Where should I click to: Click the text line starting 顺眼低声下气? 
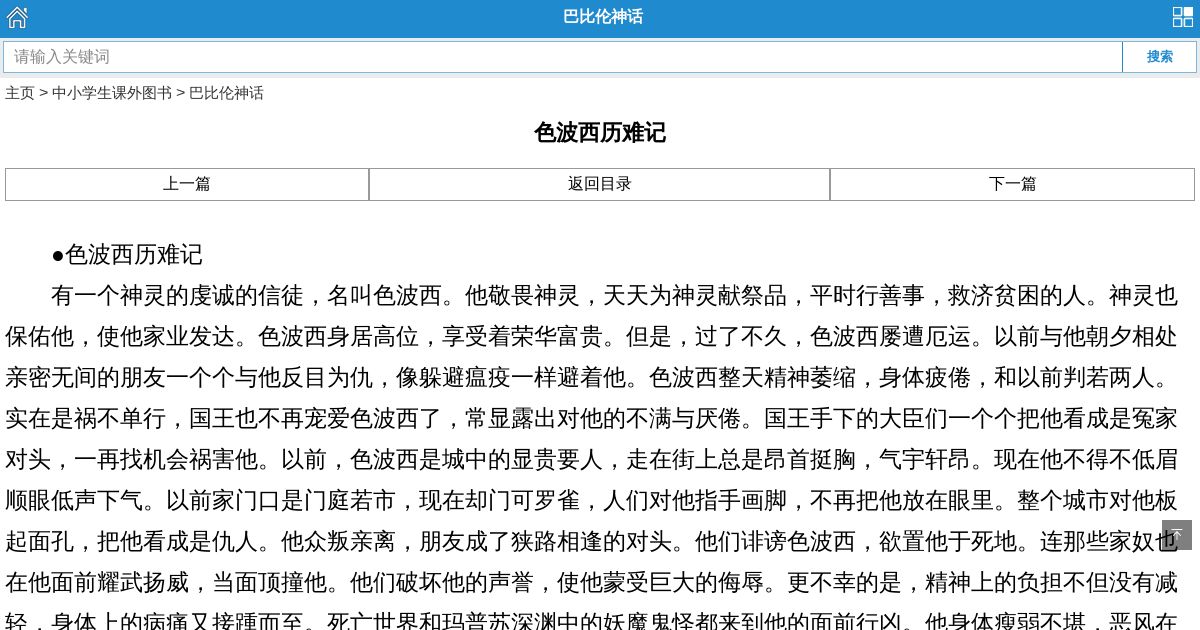(x=591, y=501)
